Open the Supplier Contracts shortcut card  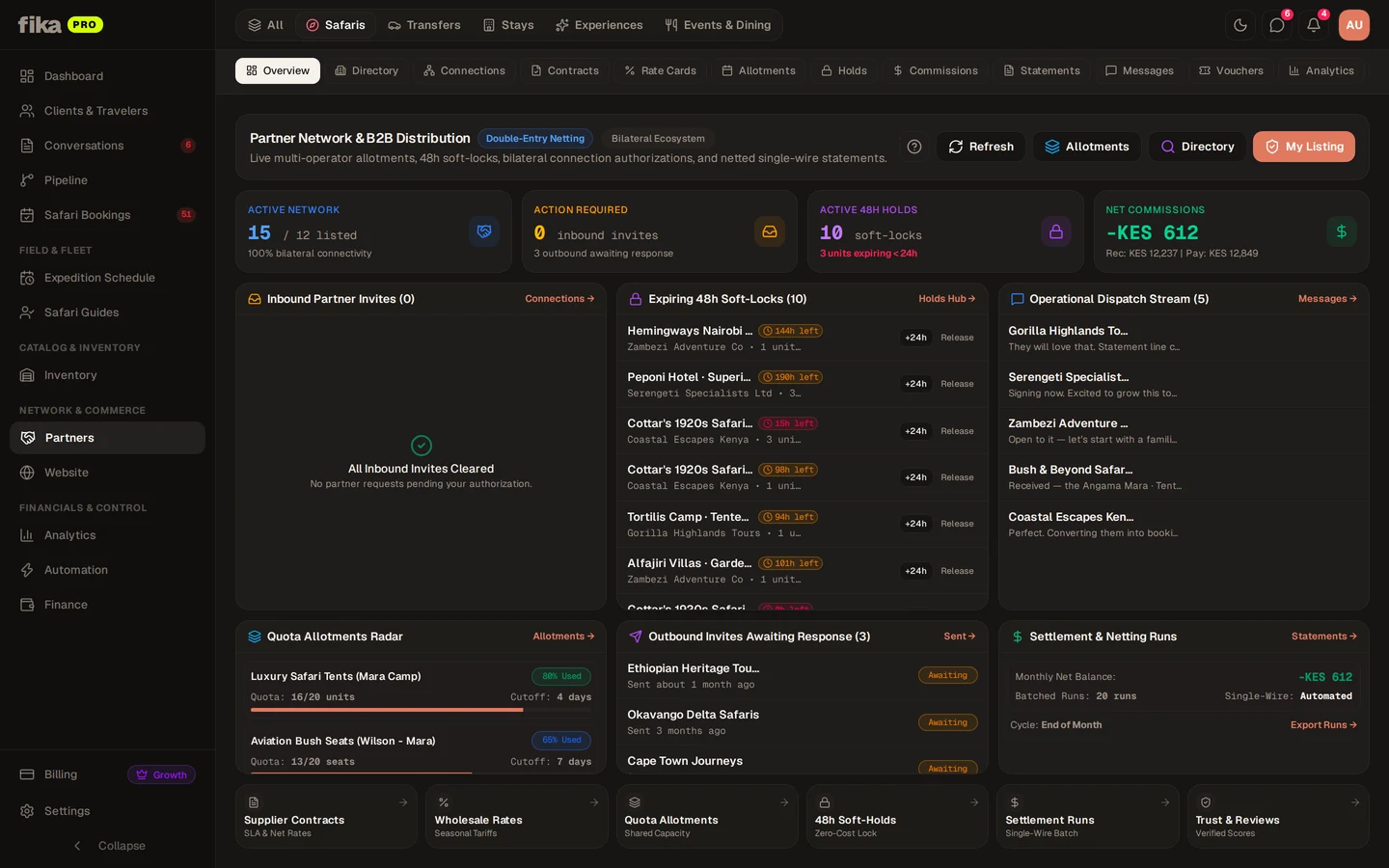(x=326, y=816)
